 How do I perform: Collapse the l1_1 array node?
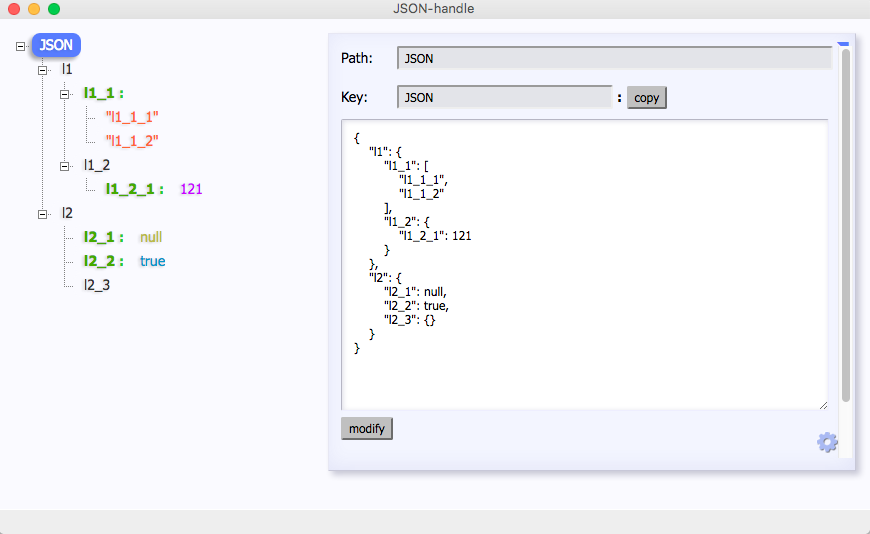[64, 94]
